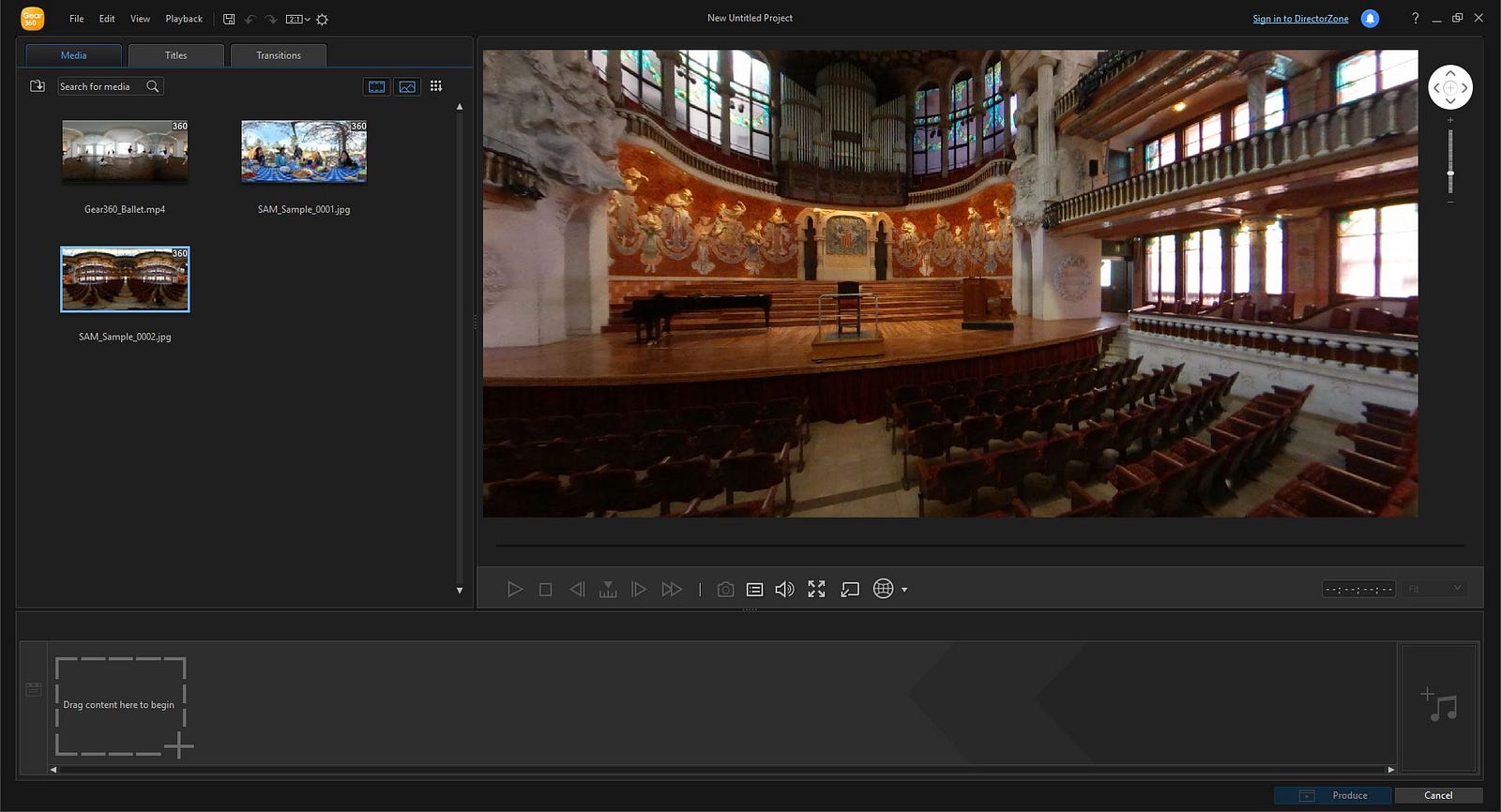Screen dimensions: 1501x812
Task: Mute audio with the speaker icon
Action: point(784,589)
